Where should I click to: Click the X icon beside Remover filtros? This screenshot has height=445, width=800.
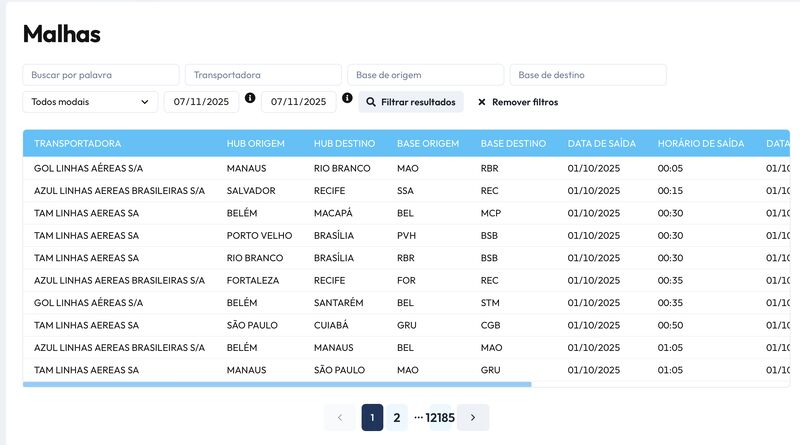click(x=482, y=102)
